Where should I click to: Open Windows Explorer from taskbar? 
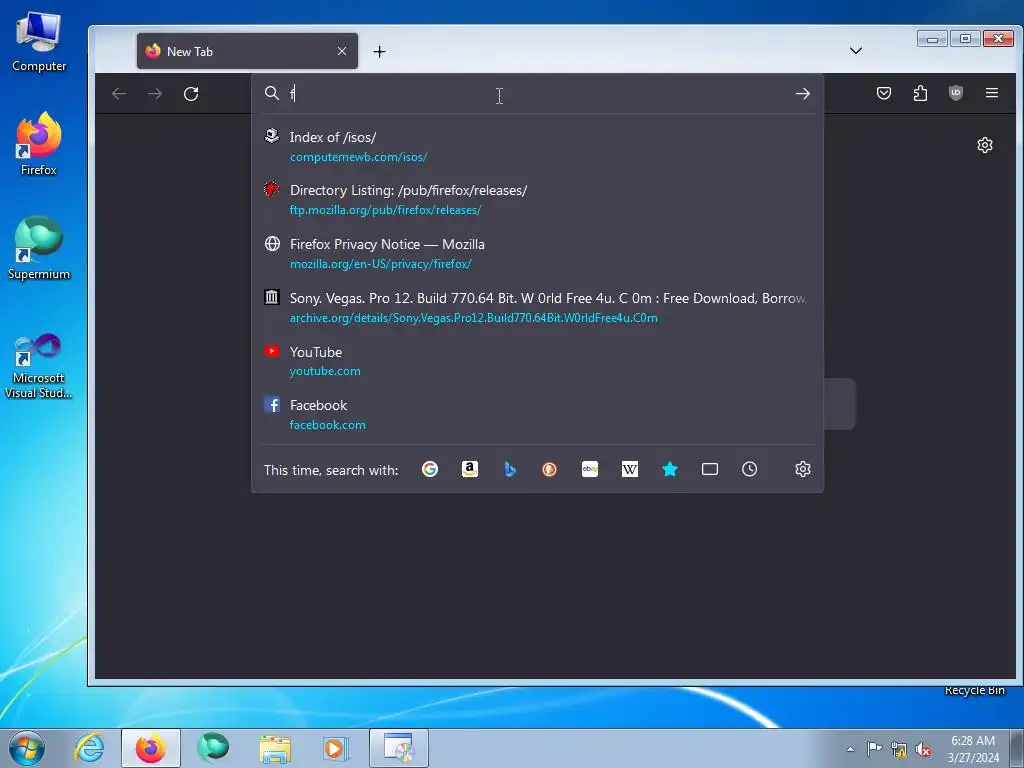pos(275,748)
